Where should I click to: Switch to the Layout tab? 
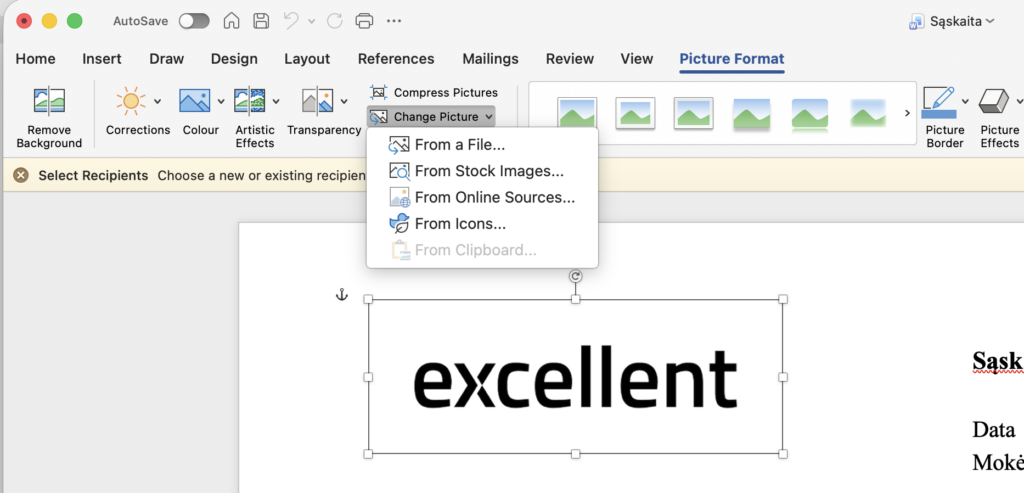307,59
